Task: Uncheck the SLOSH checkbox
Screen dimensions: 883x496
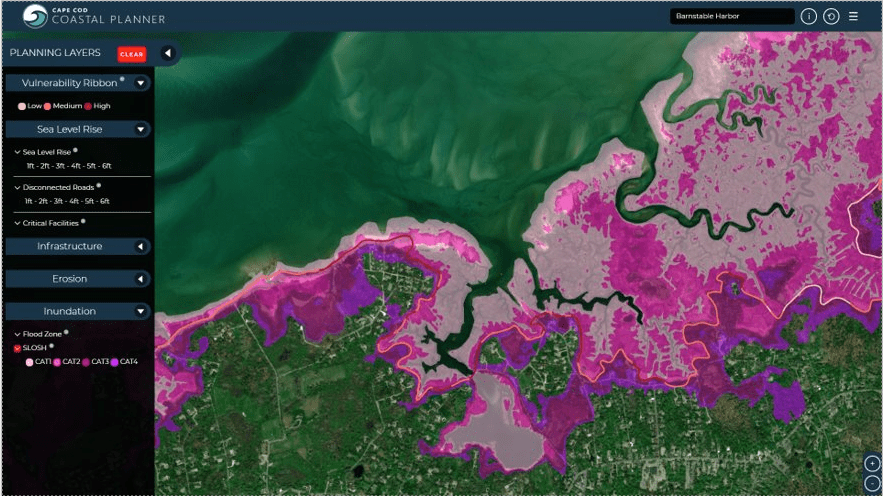Action: 17,348
